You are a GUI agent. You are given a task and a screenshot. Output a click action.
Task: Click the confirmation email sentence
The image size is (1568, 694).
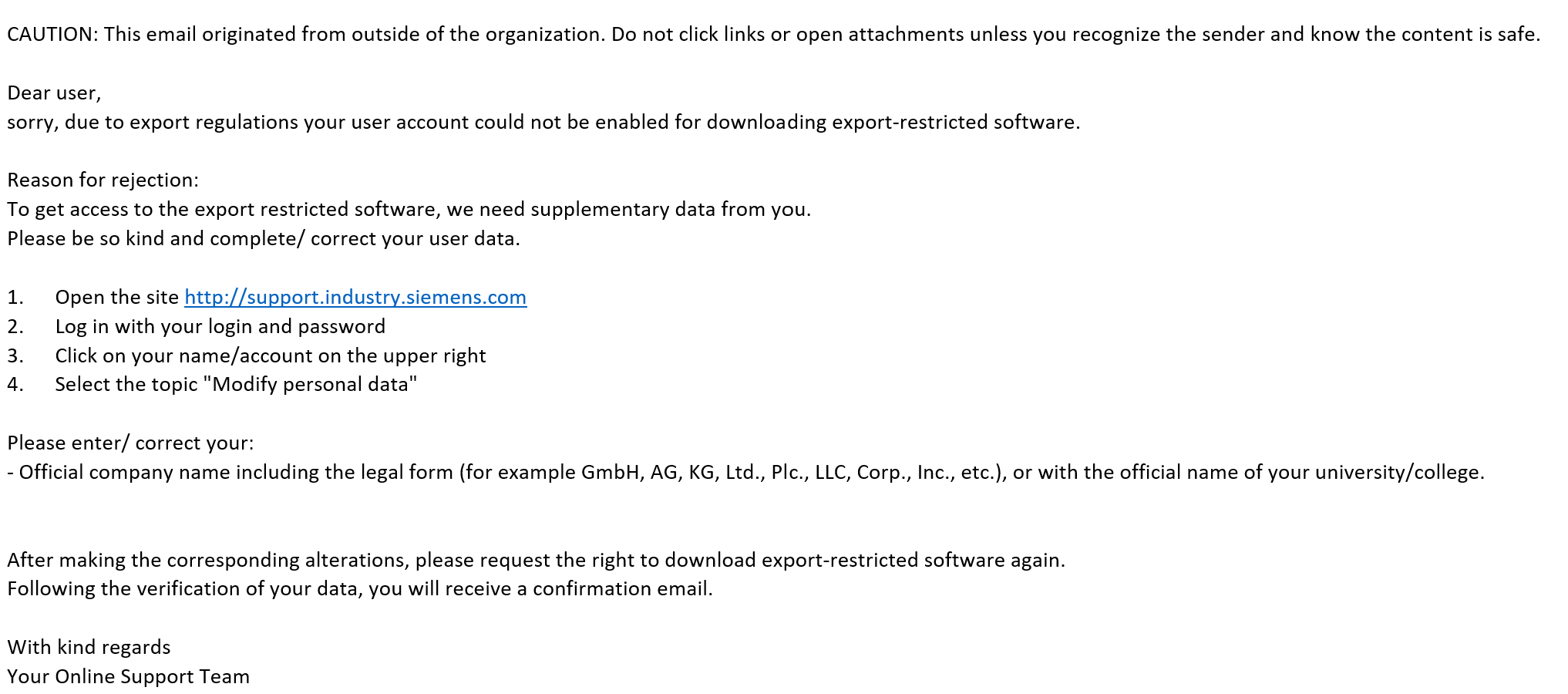[360, 589]
